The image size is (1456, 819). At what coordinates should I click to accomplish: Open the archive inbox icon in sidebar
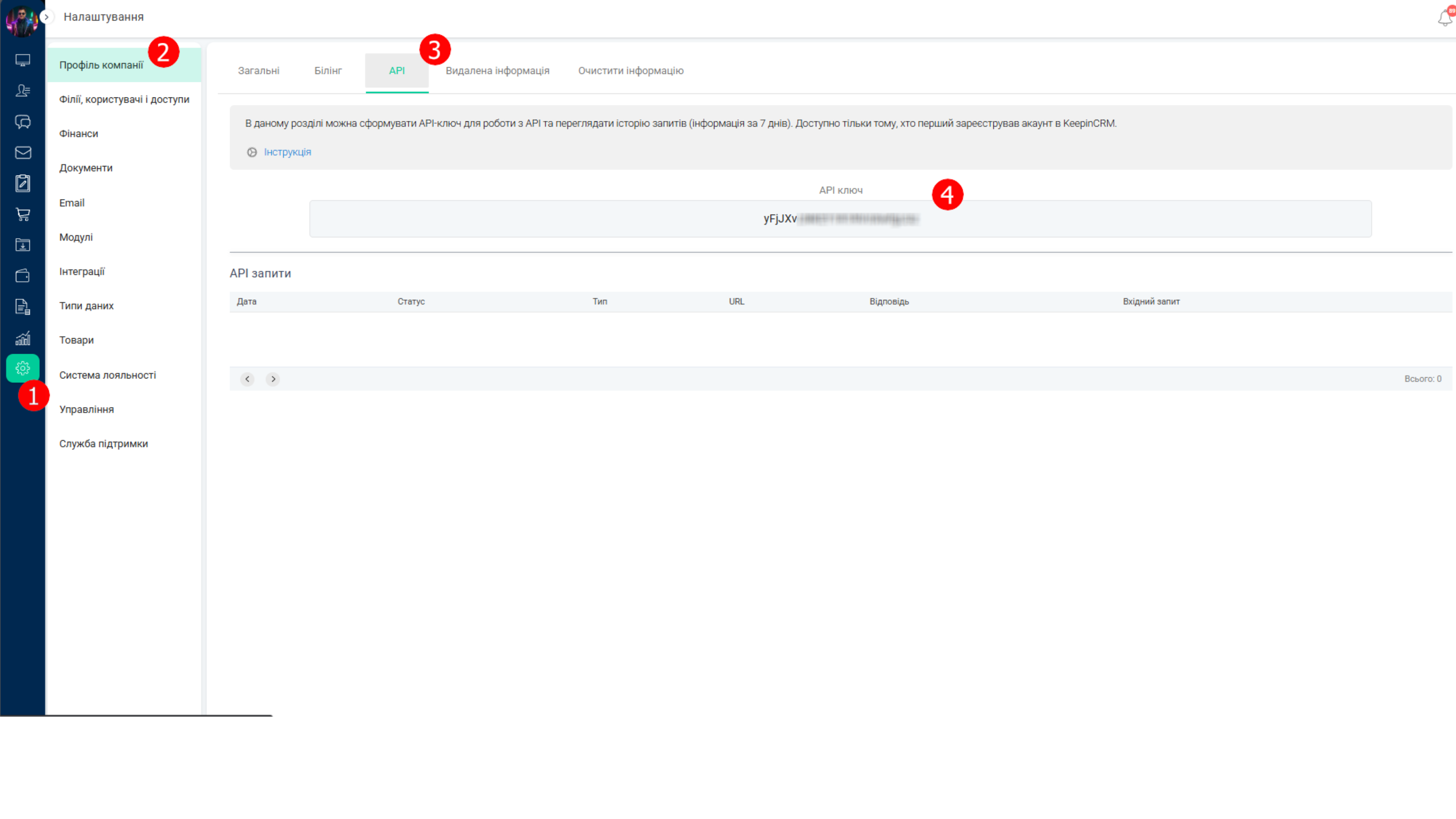[x=23, y=245]
